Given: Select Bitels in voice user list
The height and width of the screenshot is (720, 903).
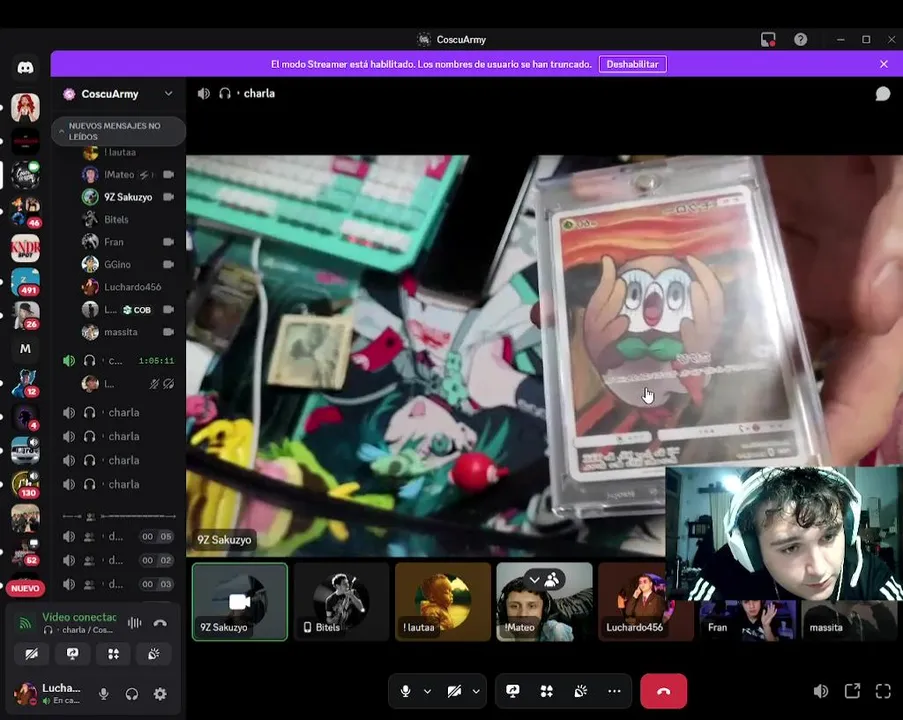Looking at the screenshot, I should (x=128, y=219).
